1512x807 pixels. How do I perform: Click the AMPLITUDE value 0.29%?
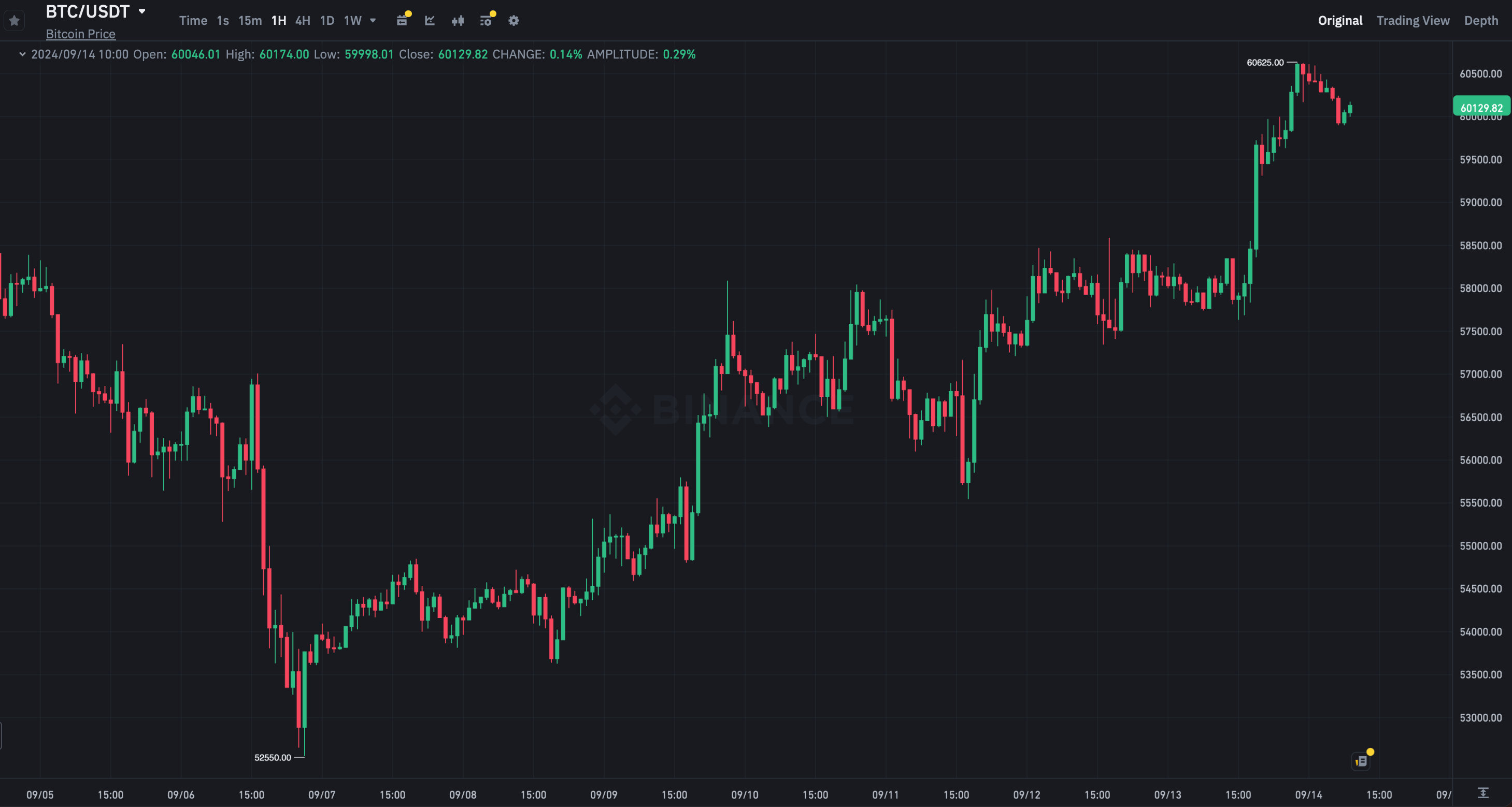tap(679, 54)
